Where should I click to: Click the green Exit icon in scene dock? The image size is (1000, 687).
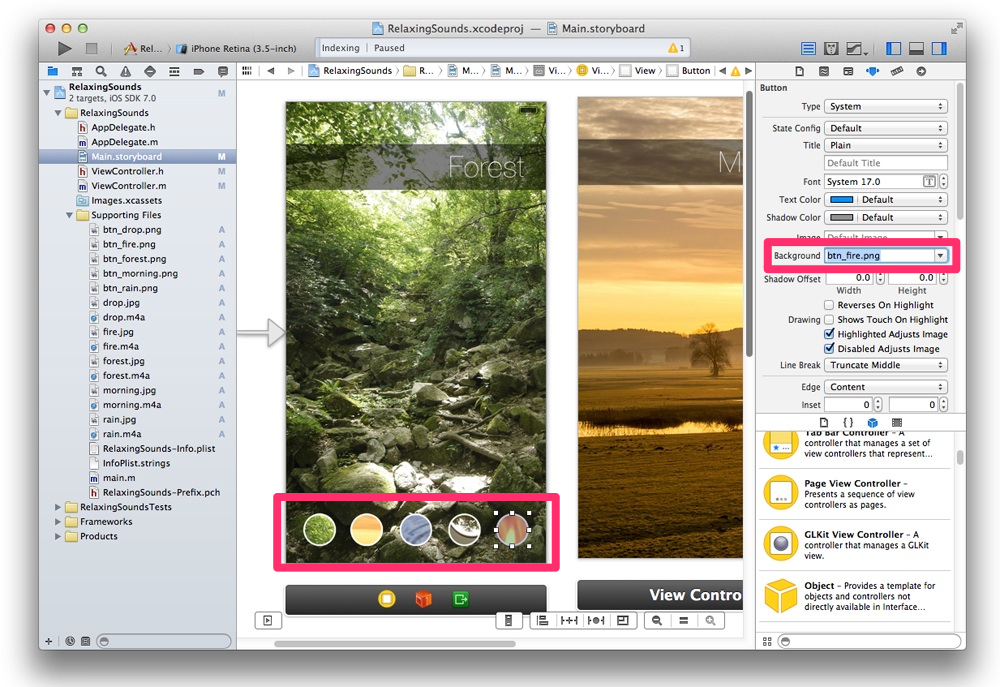pyautogui.click(x=460, y=599)
